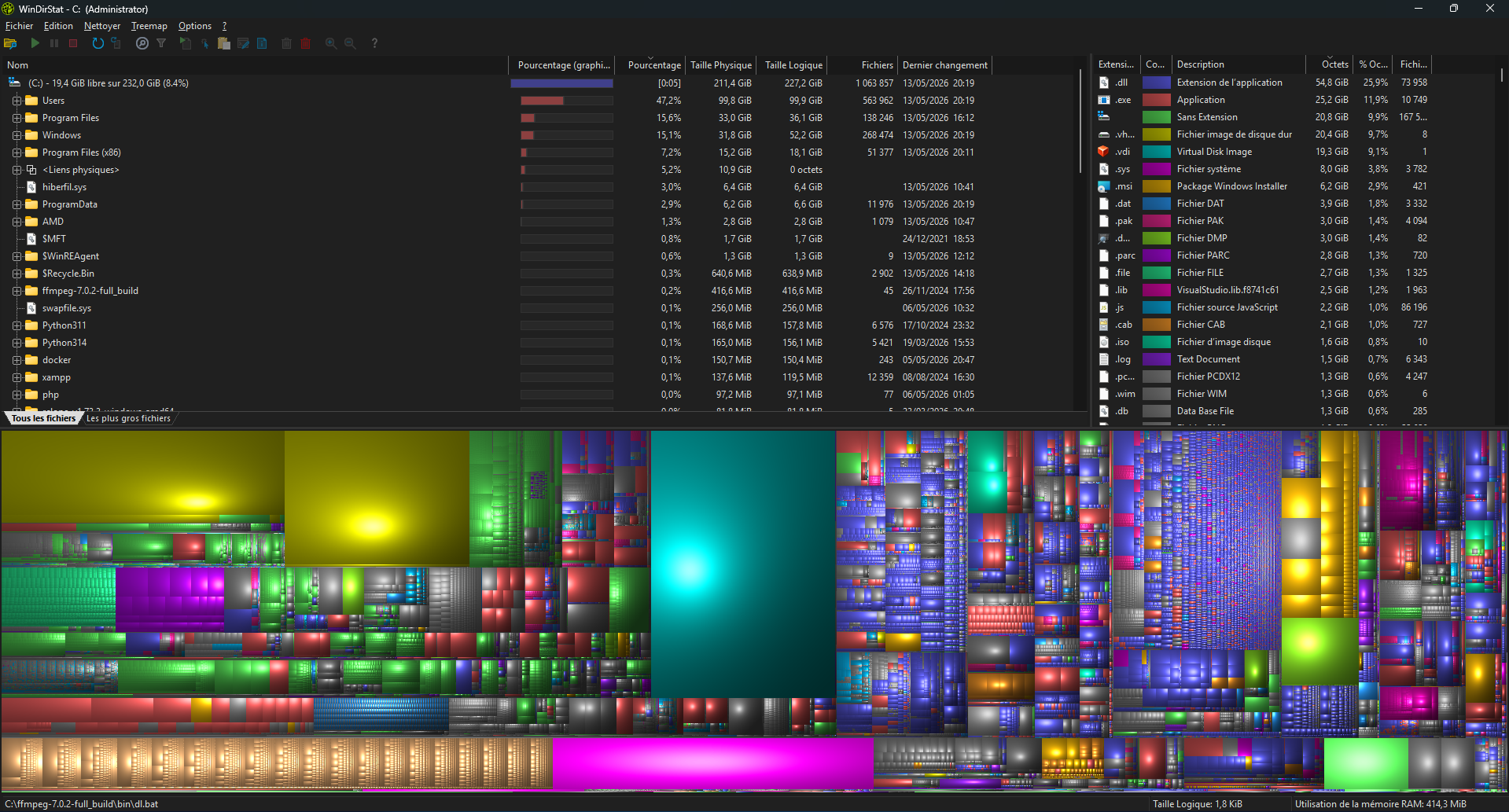Click the select parent cursor icon

(204, 43)
